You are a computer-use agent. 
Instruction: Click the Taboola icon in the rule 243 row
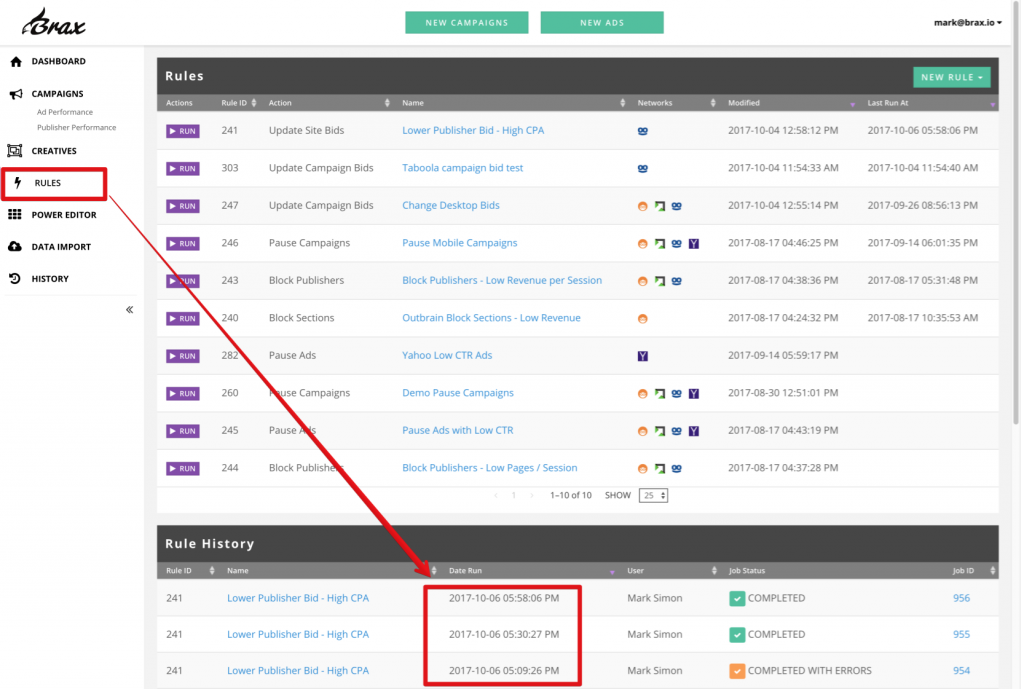[677, 281]
